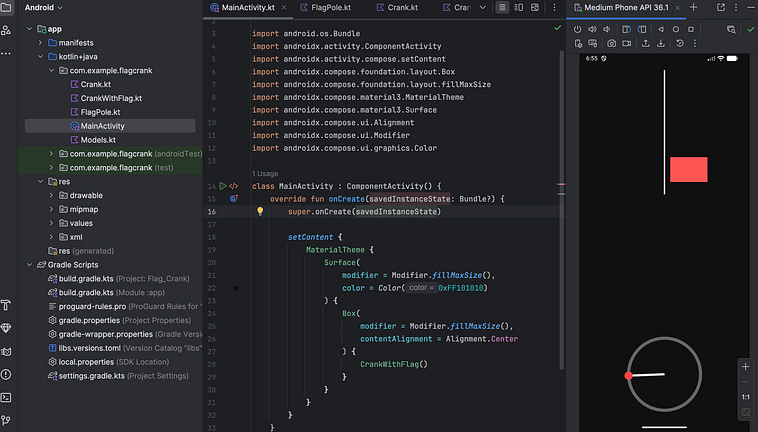This screenshot has width=758, height=432.
Task: Open the Logcat cat icon
Action: pyautogui.click(x=6, y=351)
